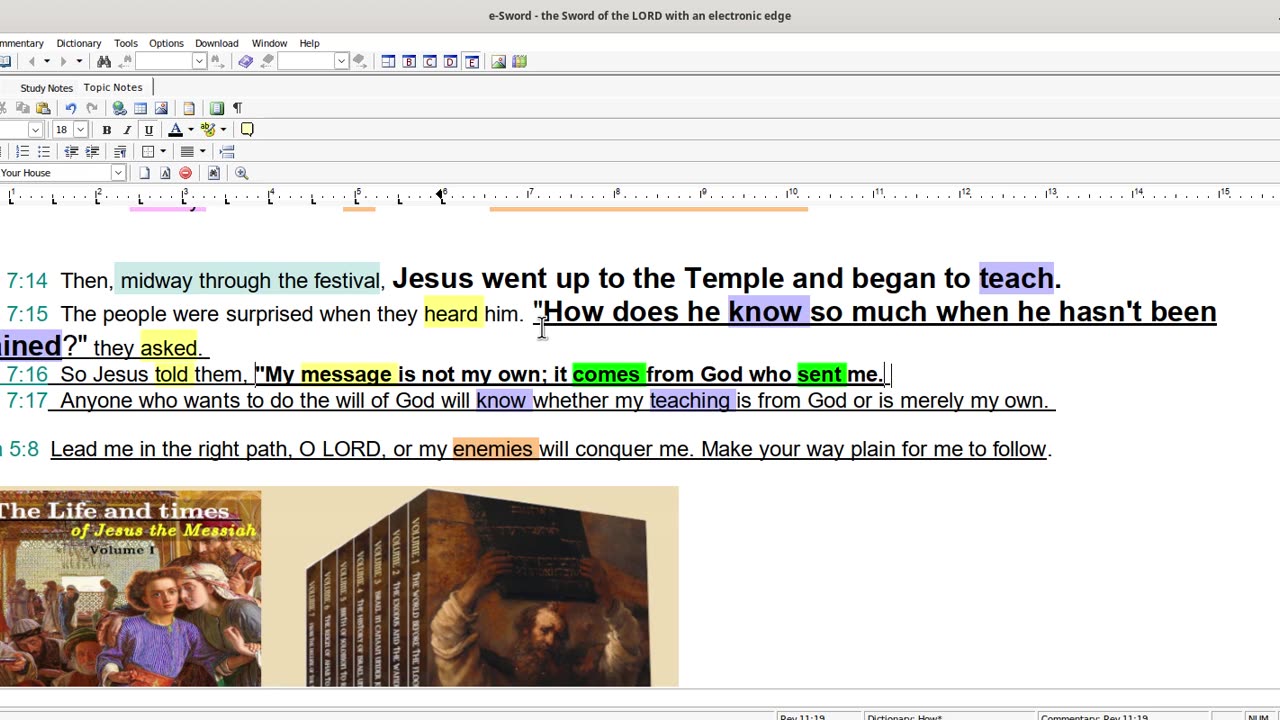Image resolution: width=1280 pixels, height=720 pixels.
Task: Expand the search box dropdown beside binoculars
Action: tap(199, 62)
